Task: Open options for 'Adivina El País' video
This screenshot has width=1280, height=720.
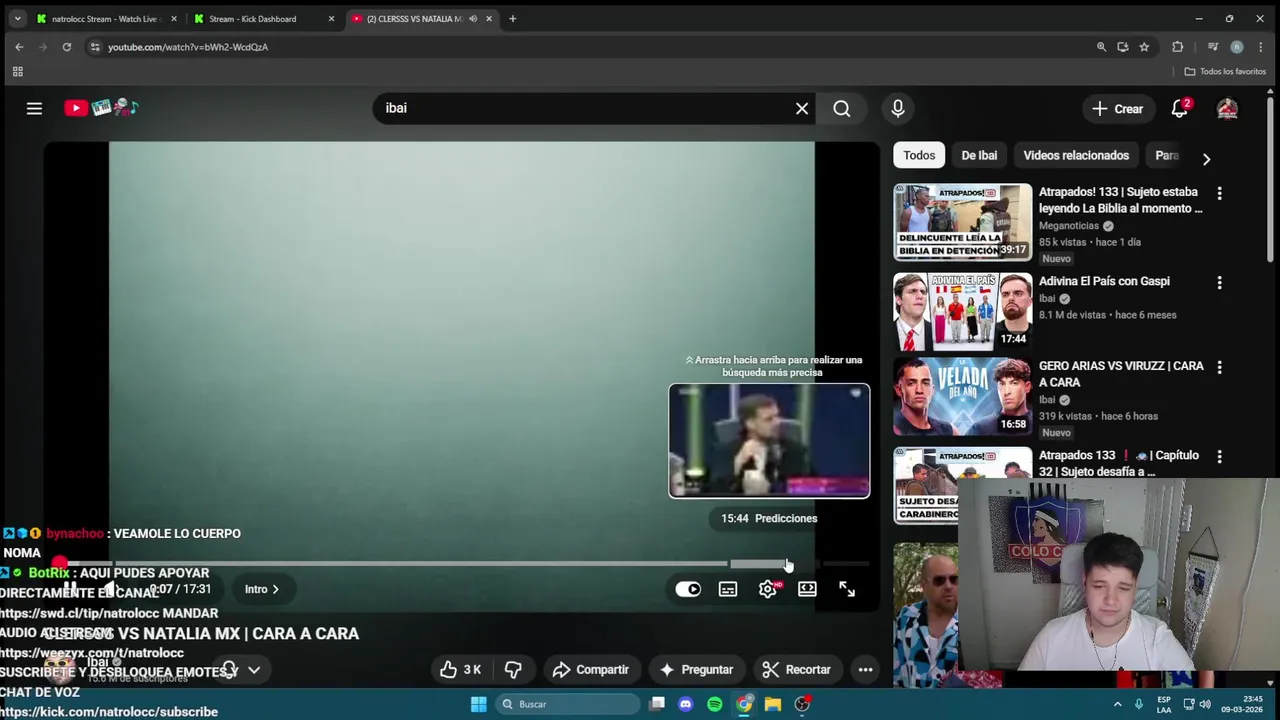Action: pos(1219,283)
